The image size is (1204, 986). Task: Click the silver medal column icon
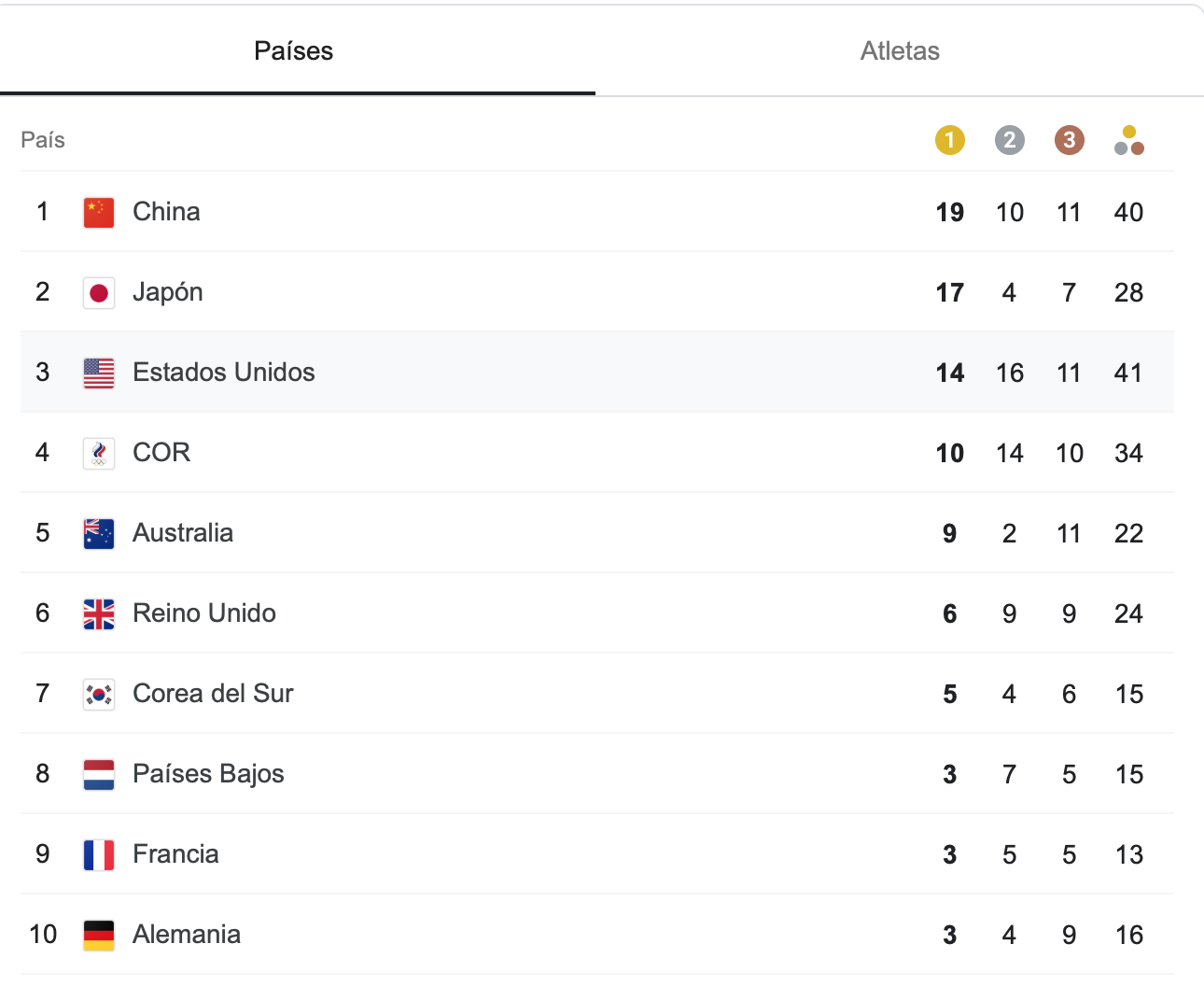pyautogui.click(x=1010, y=140)
